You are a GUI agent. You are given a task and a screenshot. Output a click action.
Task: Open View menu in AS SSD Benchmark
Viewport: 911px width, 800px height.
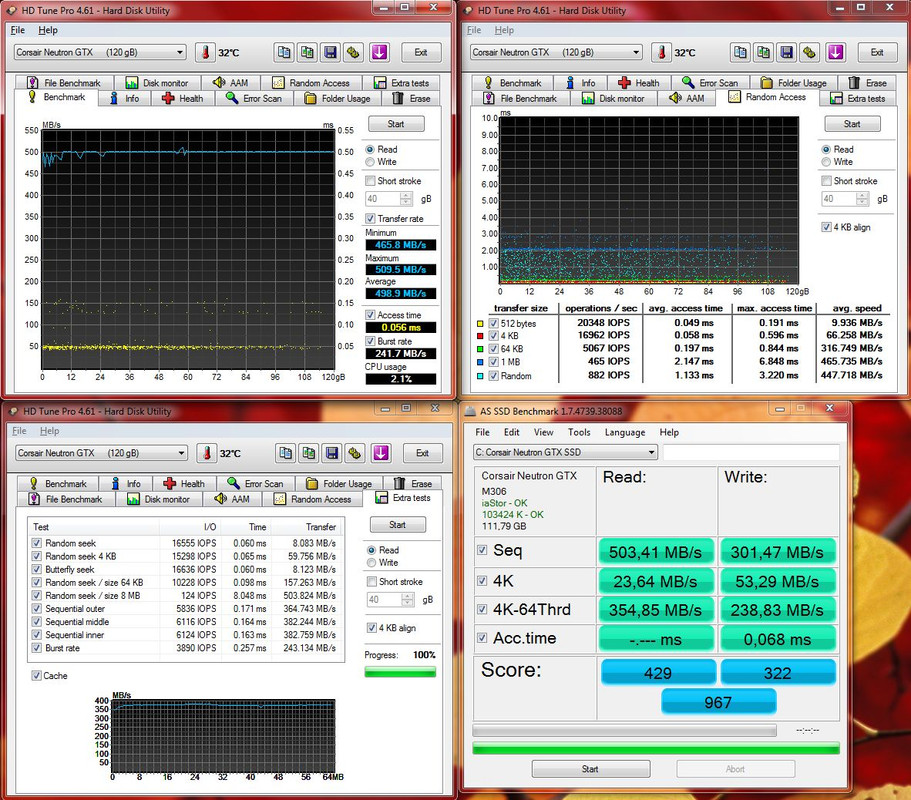pos(543,432)
